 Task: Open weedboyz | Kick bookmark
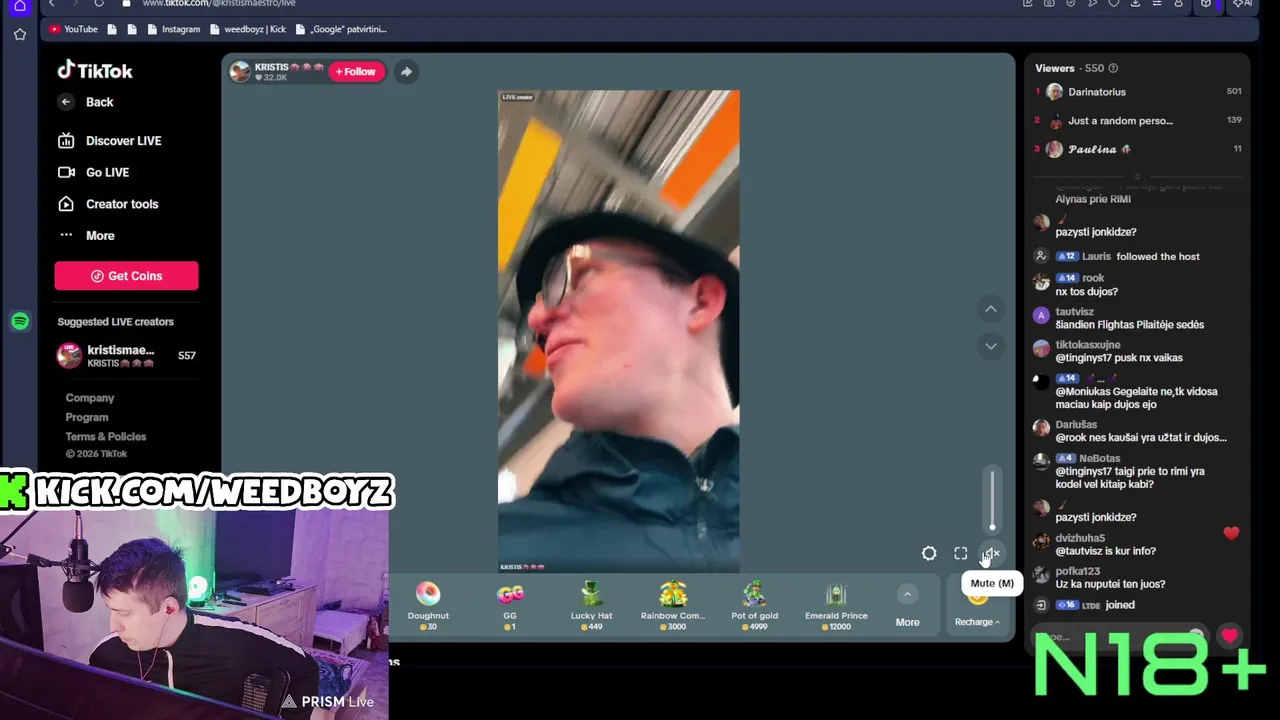pyautogui.click(x=248, y=29)
